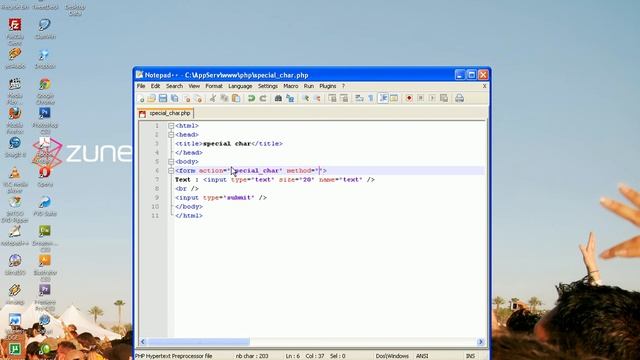640x360 pixels.
Task: Click 'Ln : 6' in the status bar
Action: 292,356
